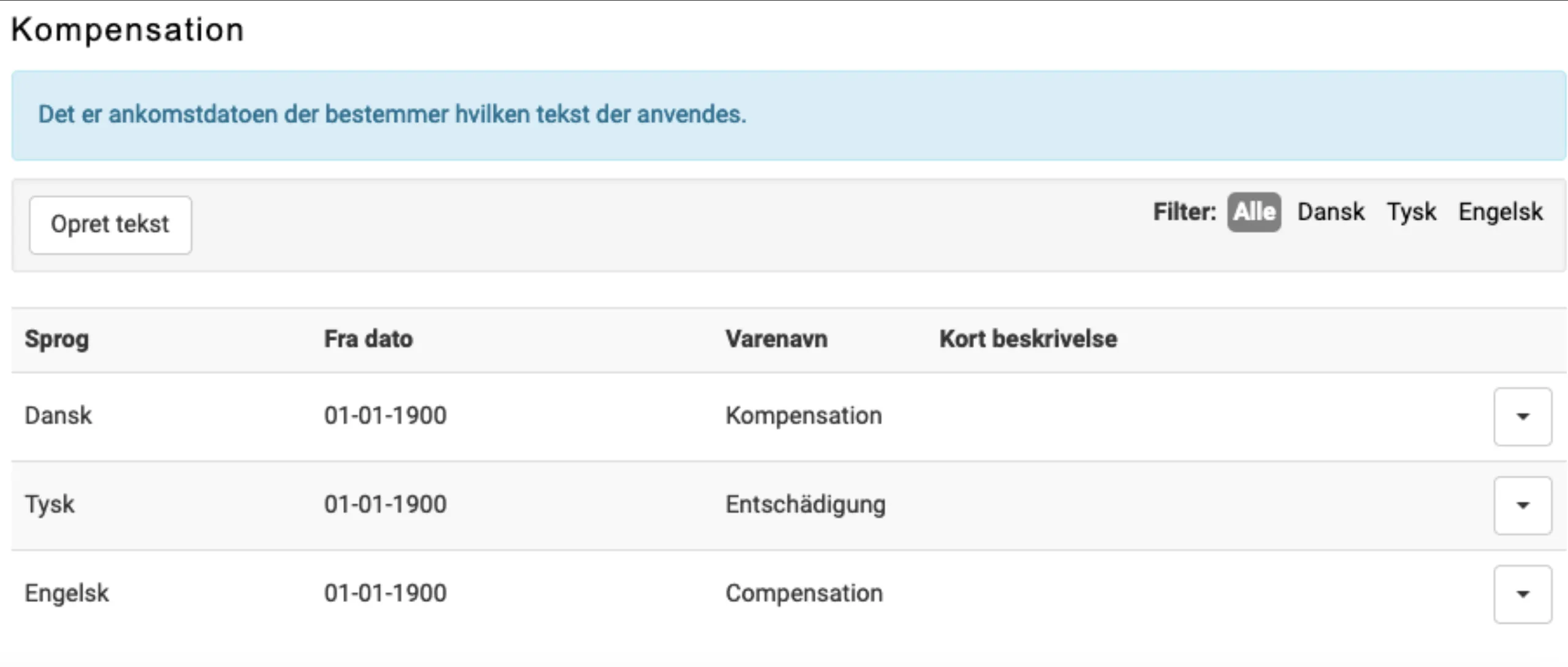Screen dimensions: 1568x667
Task: Click the Varenavn column header
Action: pos(776,339)
